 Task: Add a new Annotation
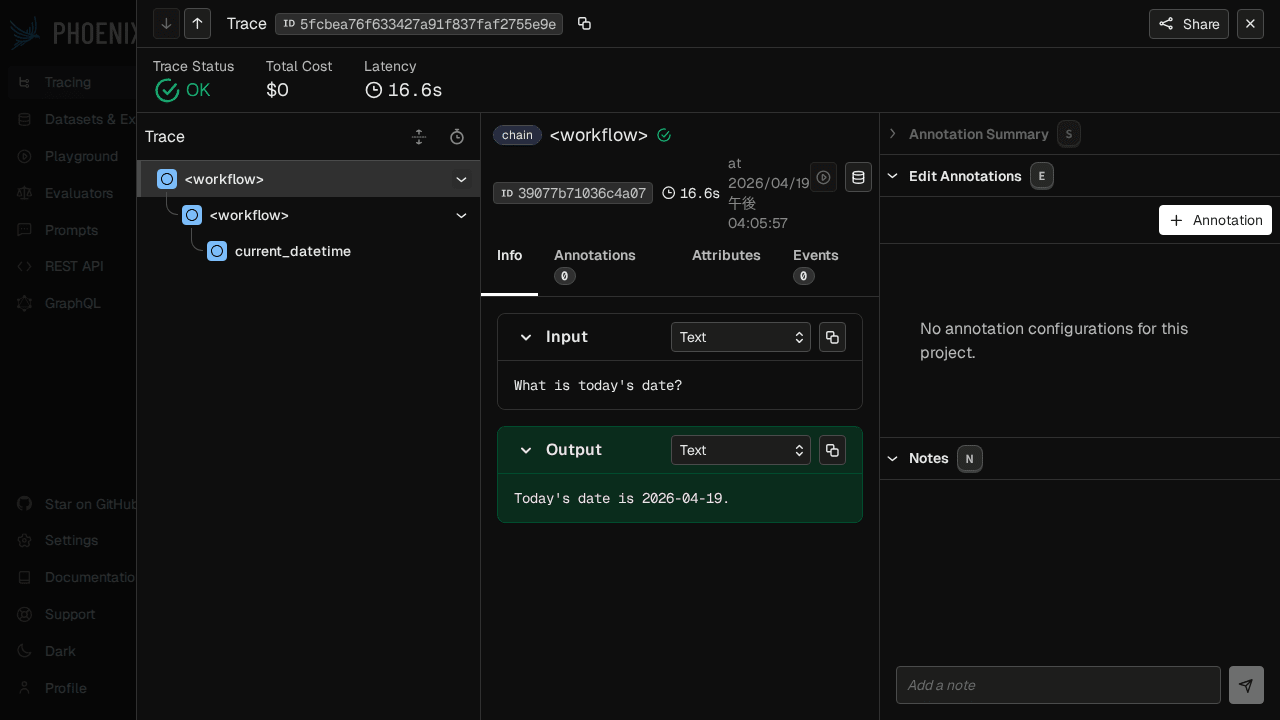(x=1215, y=220)
